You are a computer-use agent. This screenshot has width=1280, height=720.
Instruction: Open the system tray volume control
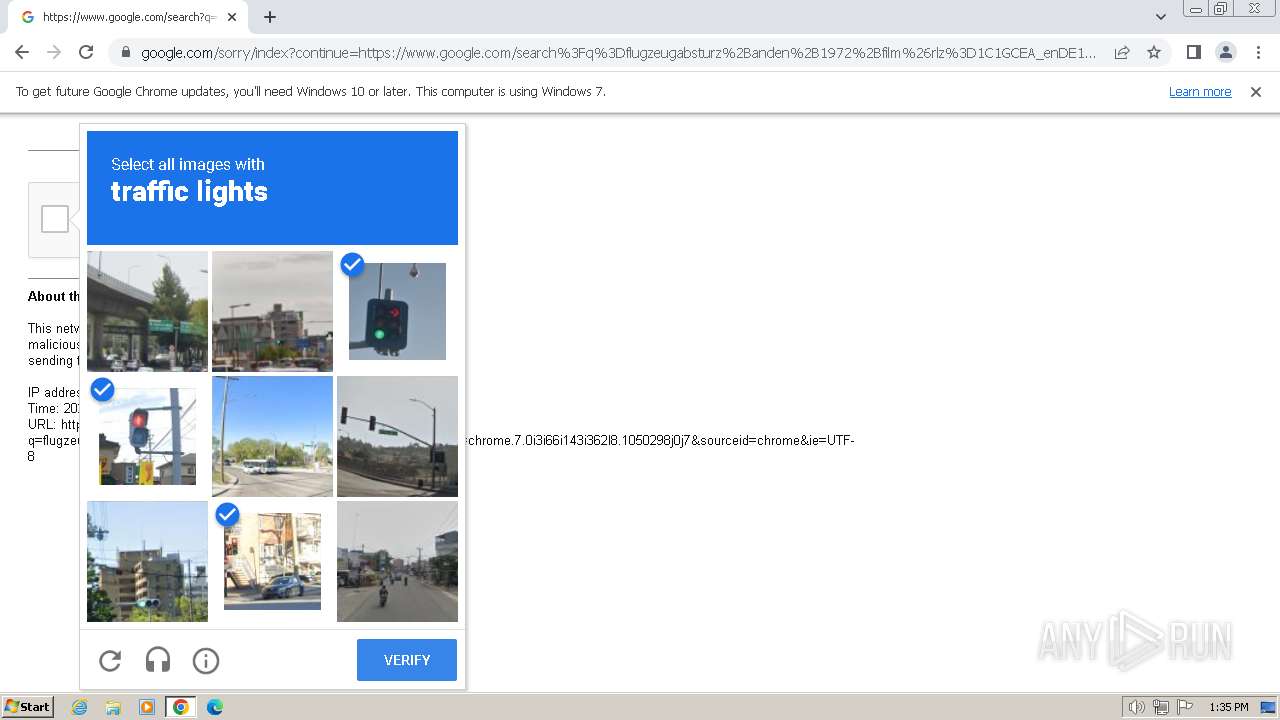(1137, 707)
